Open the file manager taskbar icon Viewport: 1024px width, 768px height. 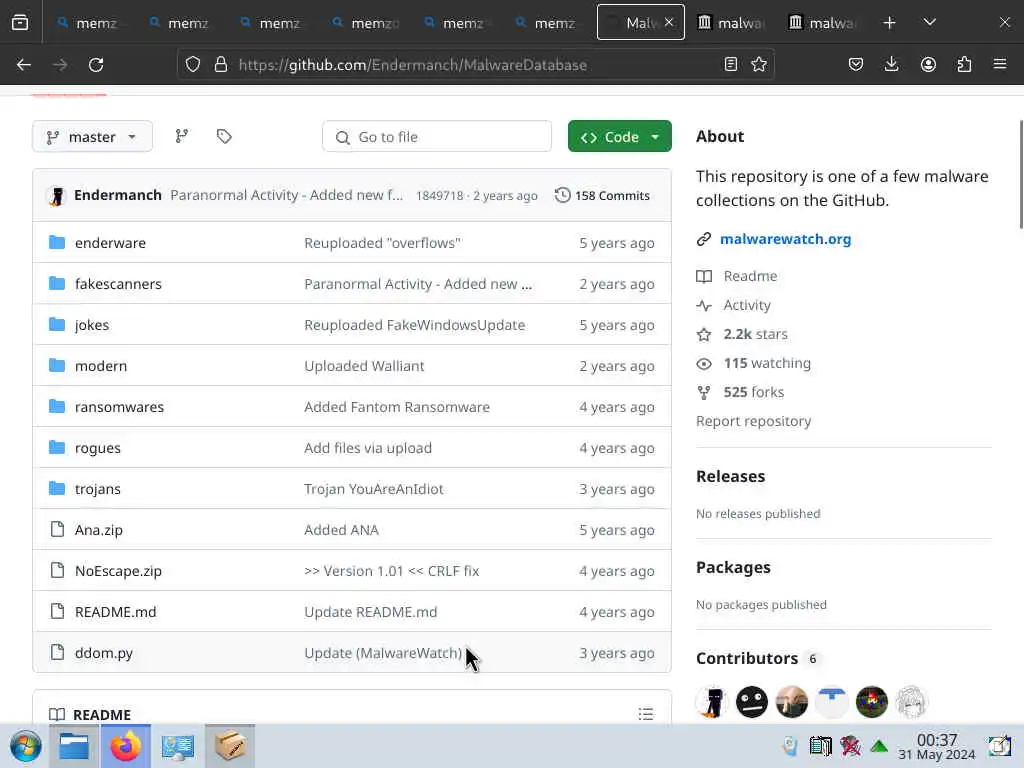pyautogui.click(x=74, y=746)
